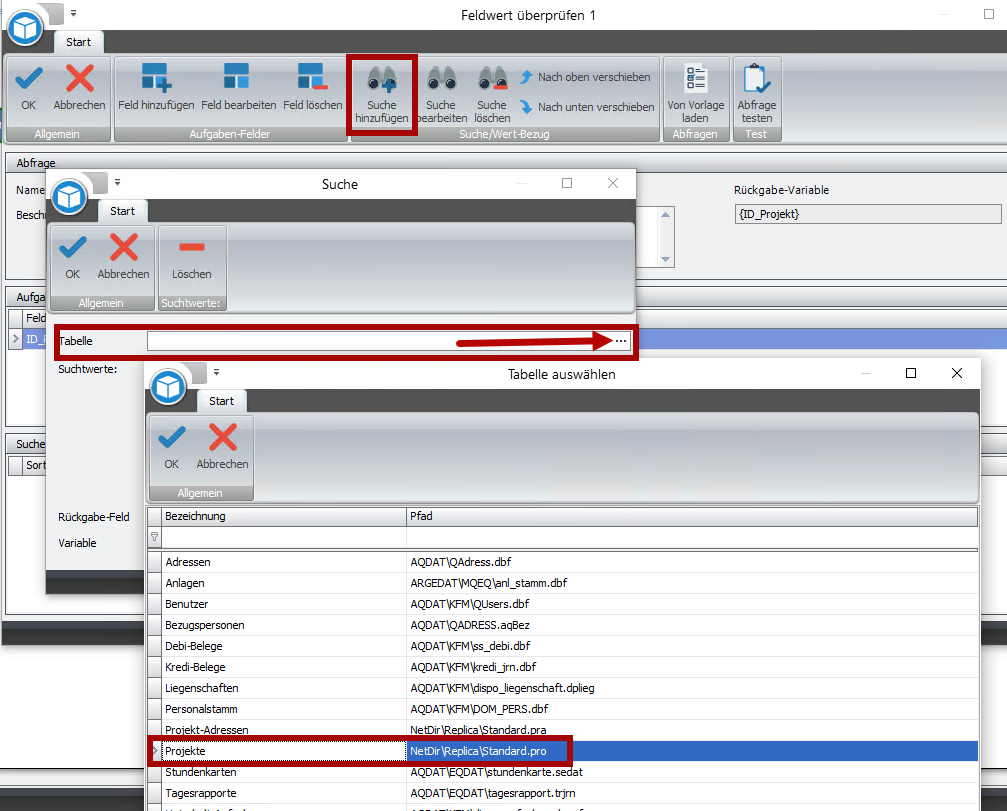Image resolution: width=1007 pixels, height=811 pixels.
Task: Click Abbrechen in the Feldwert überprüfen ribbon
Action: (79, 89)
